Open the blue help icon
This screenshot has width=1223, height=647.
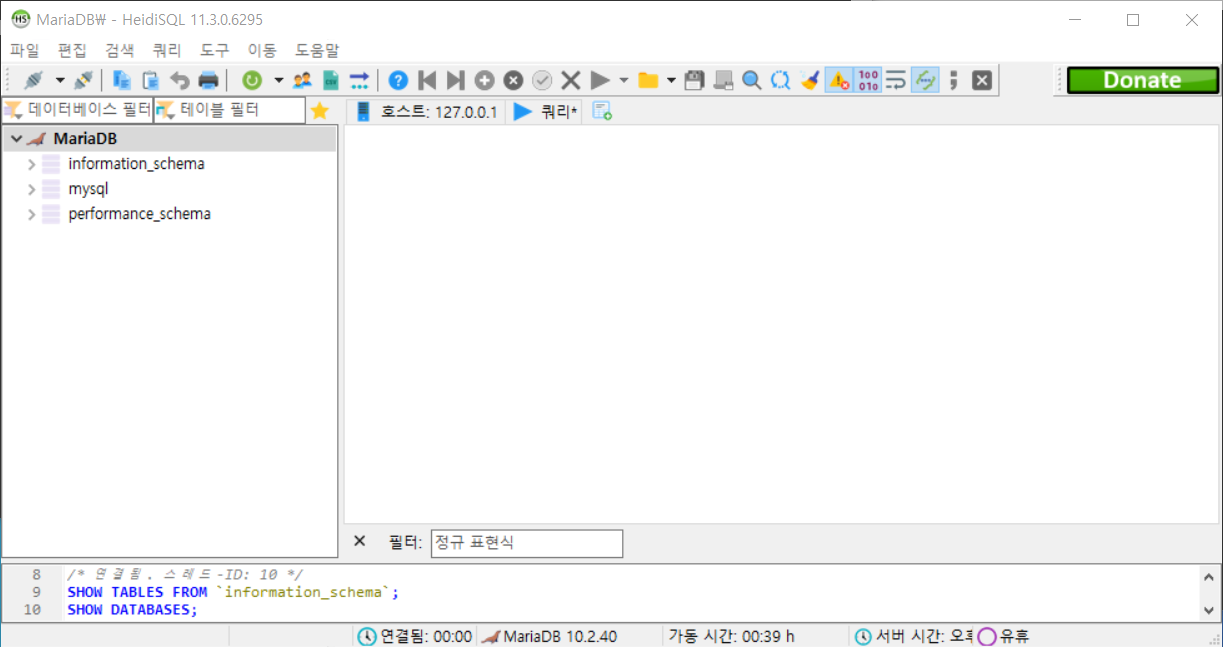[398, 80]
